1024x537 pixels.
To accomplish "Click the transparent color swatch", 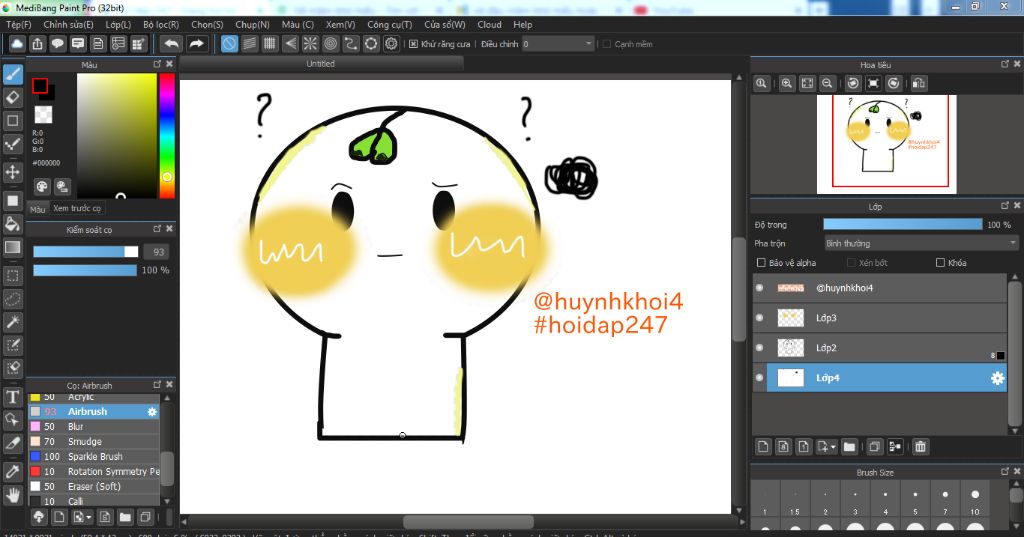I will tap(43, 115).
